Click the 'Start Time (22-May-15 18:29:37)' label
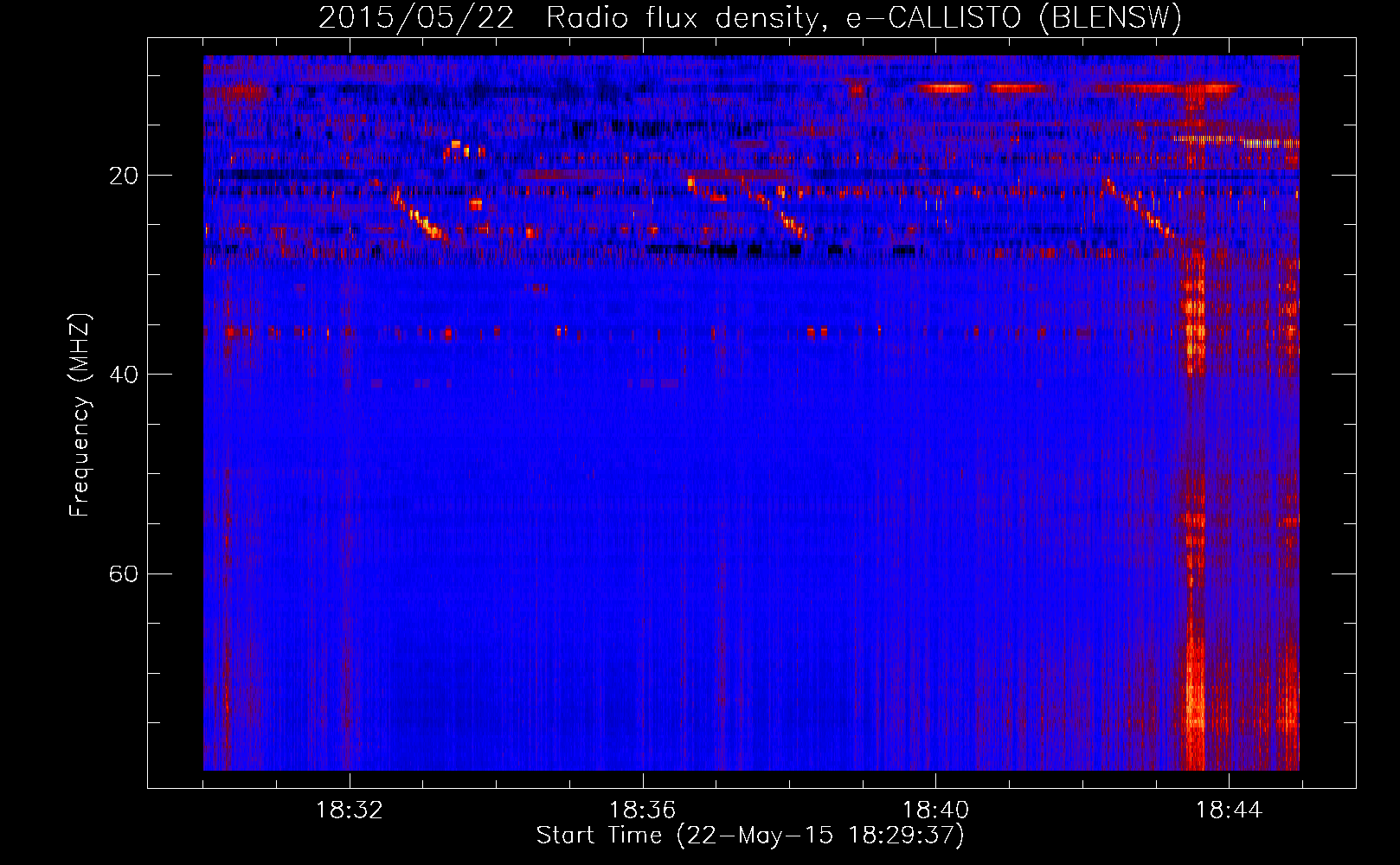This screenshot has height=865, width=1400. 750,836
